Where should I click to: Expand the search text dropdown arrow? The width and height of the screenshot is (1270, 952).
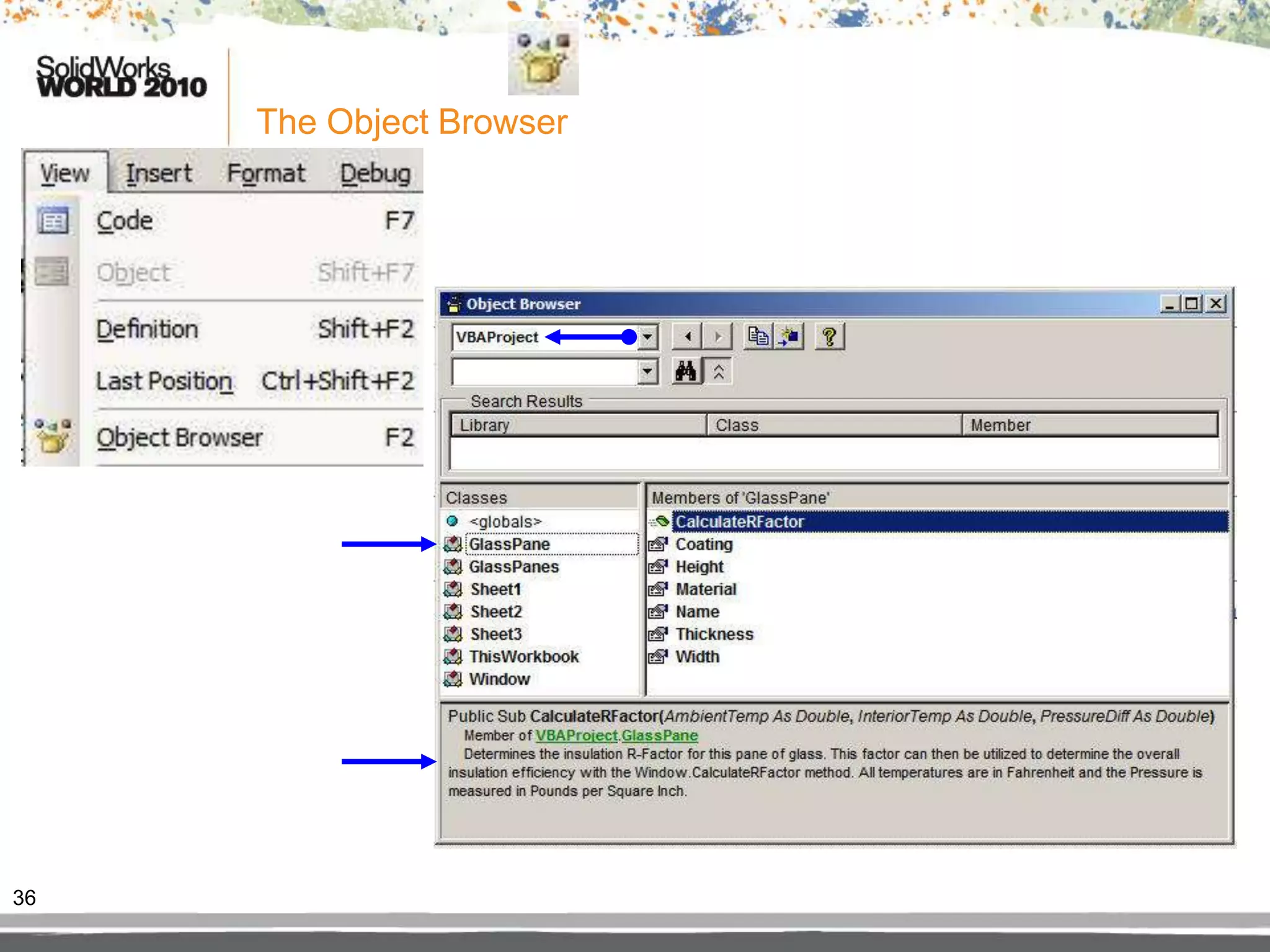tap(647, 372)
